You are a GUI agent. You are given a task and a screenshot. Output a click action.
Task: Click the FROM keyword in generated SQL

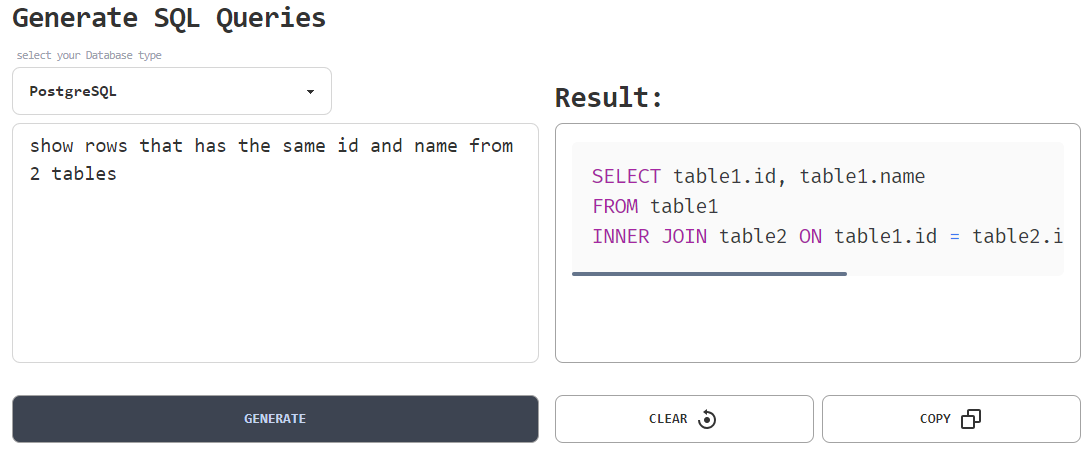coord(615,207)
